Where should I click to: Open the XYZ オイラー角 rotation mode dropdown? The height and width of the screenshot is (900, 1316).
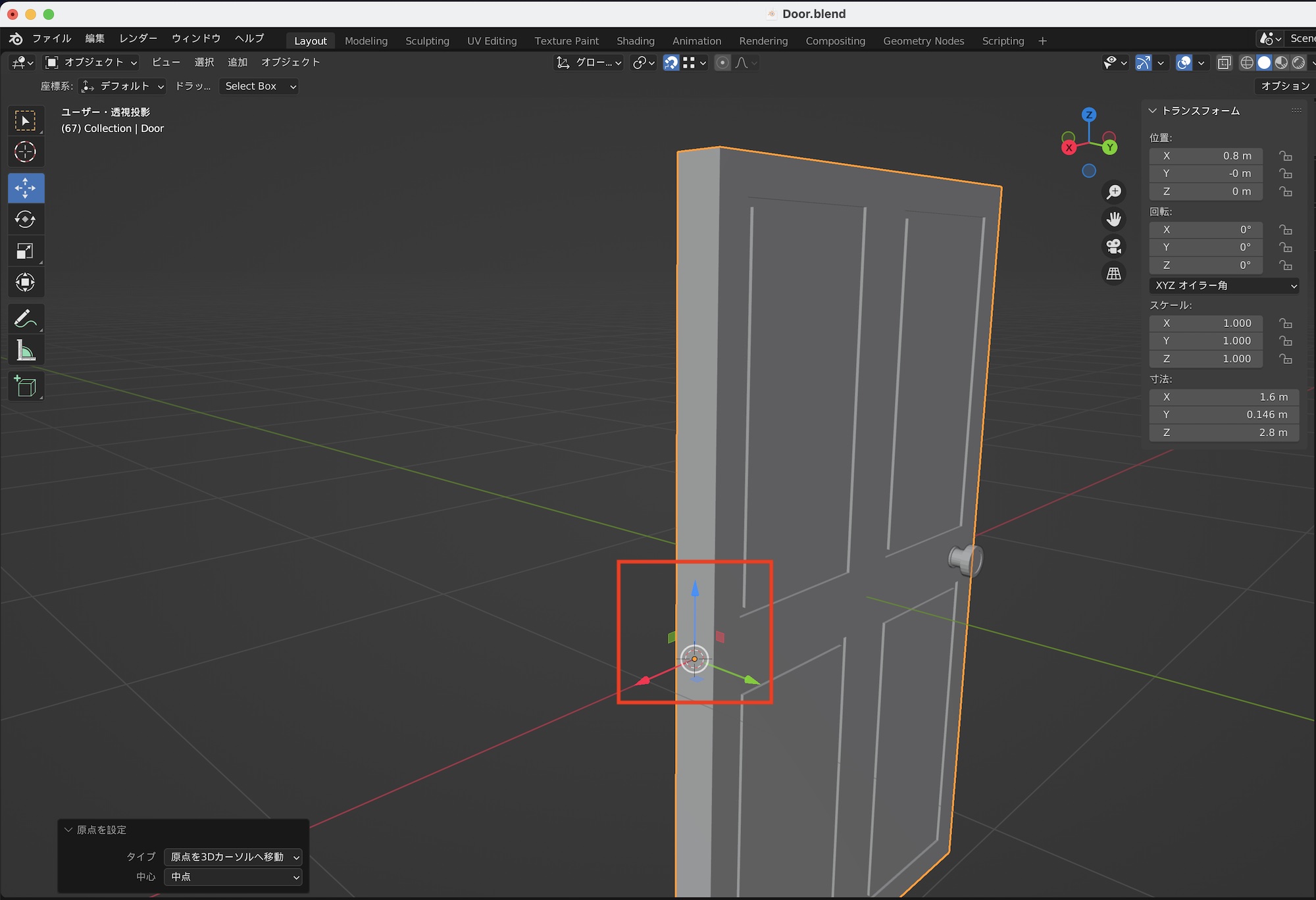pyautogui.click(x=1224, y=286)
